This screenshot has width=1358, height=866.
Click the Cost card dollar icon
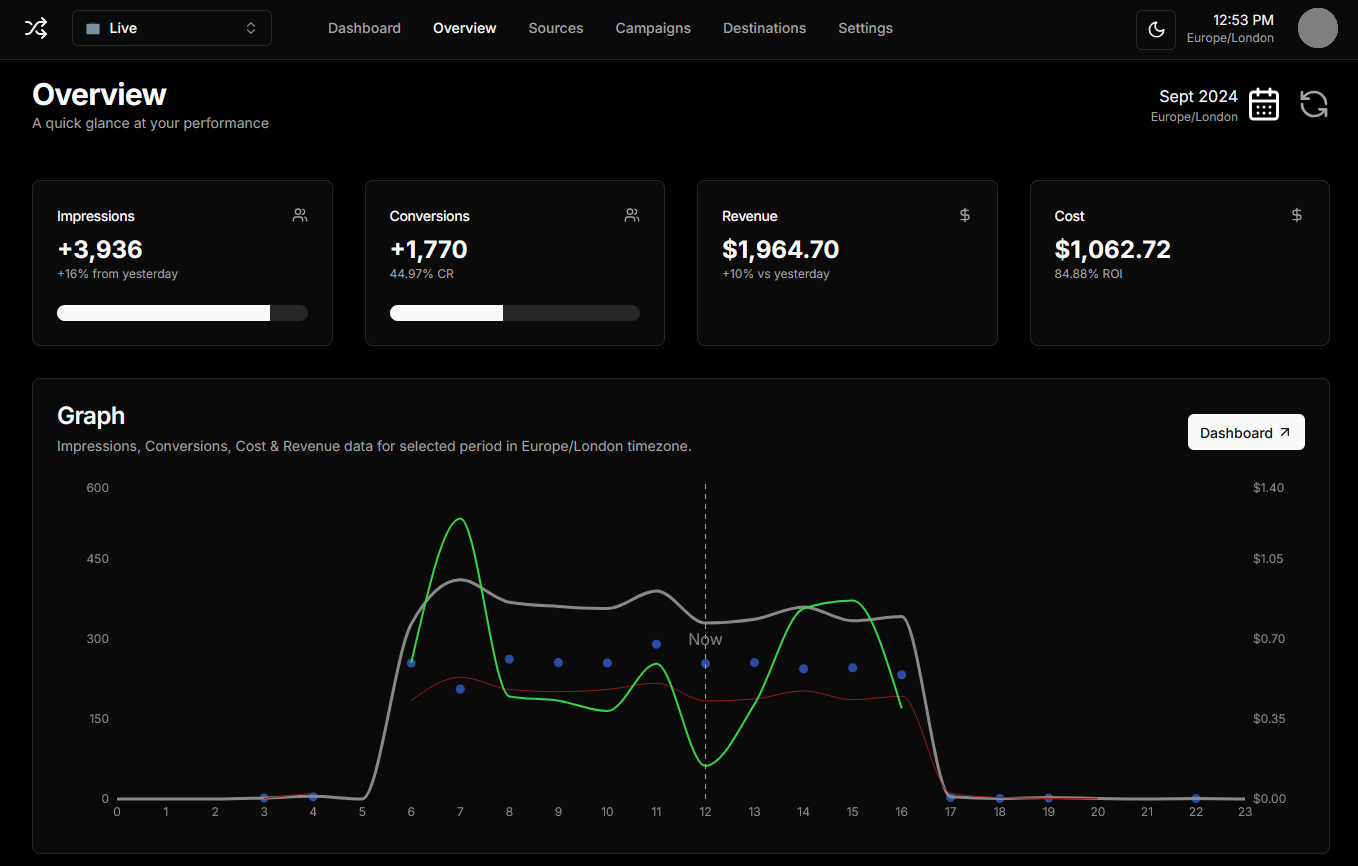pyautogui.click(x=1297, y=215)
